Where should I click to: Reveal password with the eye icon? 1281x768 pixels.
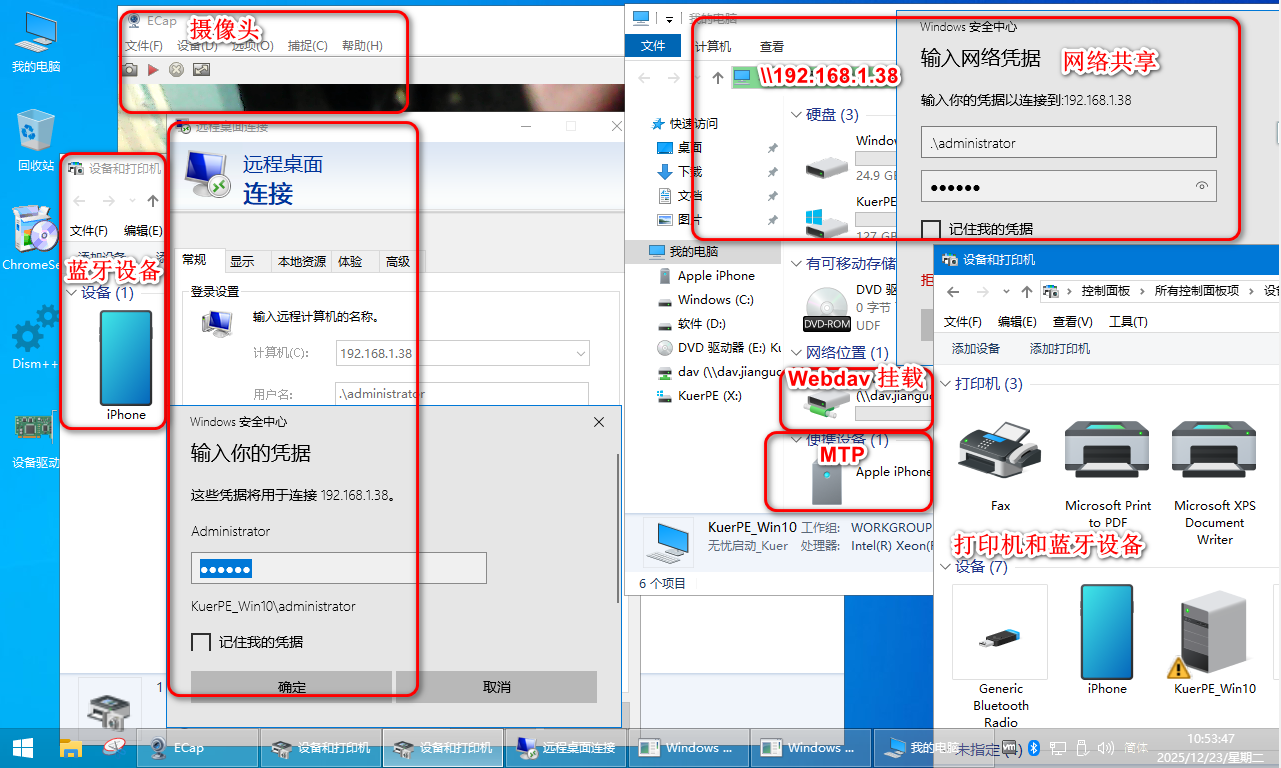(x=1202, y=186)
